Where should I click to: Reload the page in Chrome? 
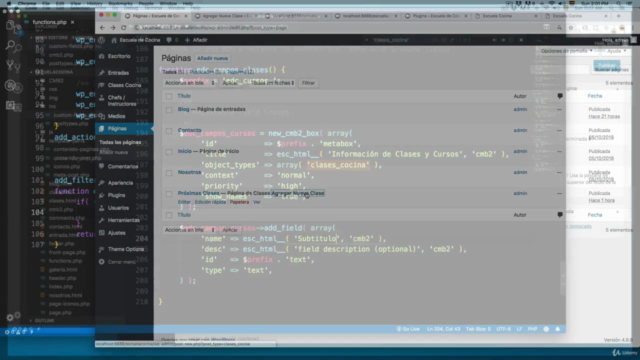(124, 27)
